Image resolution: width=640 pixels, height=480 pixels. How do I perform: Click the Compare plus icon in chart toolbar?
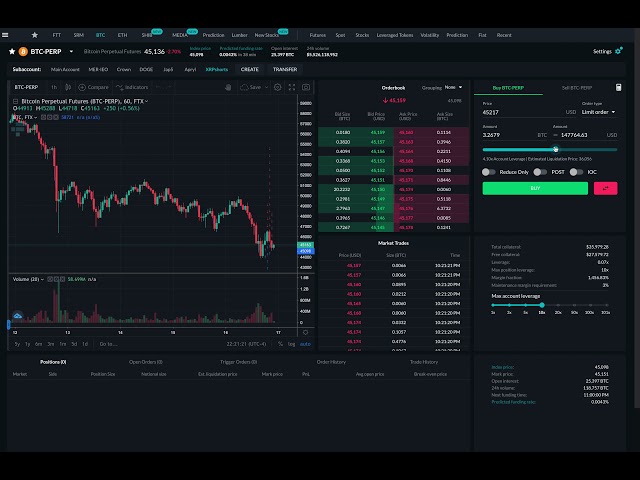tap(82, 87)
